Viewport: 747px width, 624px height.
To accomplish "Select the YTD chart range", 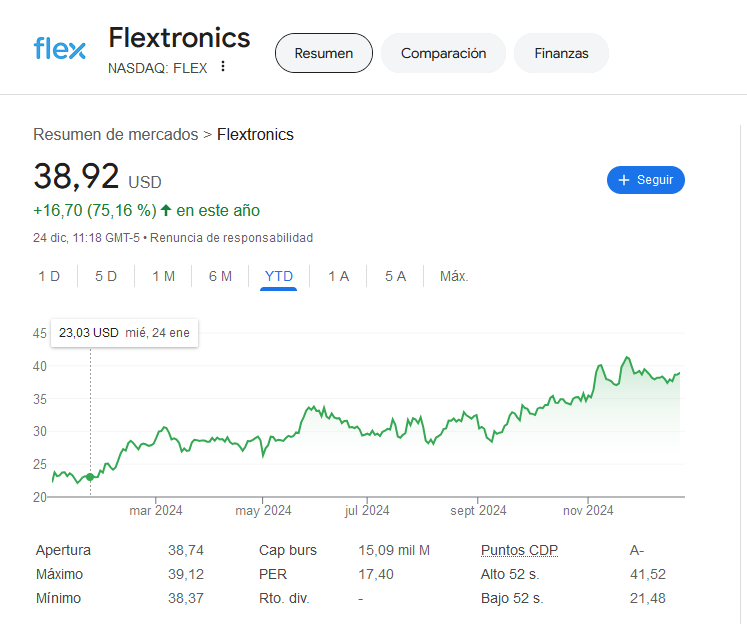I will [279, 277].
